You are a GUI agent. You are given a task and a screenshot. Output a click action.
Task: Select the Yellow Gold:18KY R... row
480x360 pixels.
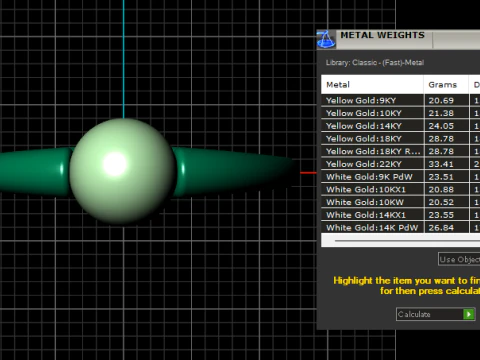(400, 151)
